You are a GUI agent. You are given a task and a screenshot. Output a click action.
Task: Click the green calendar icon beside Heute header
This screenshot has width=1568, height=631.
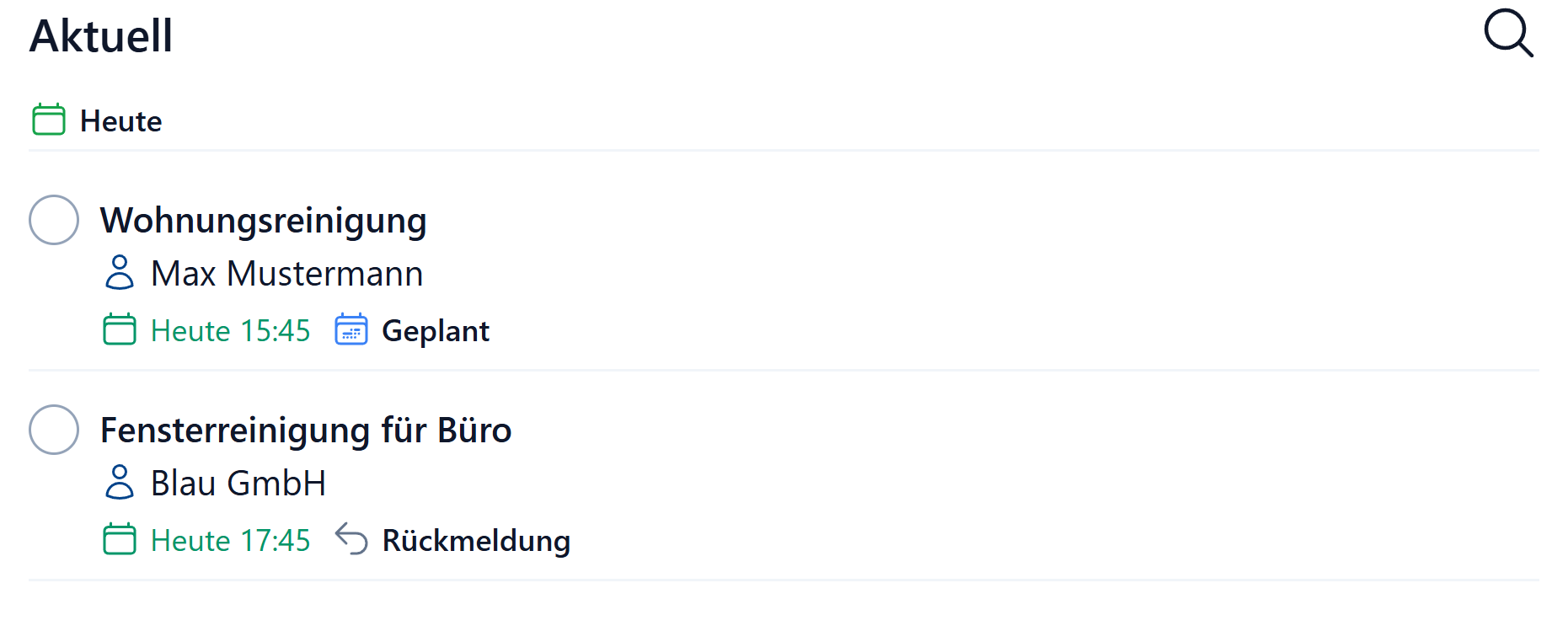point(49,120)
